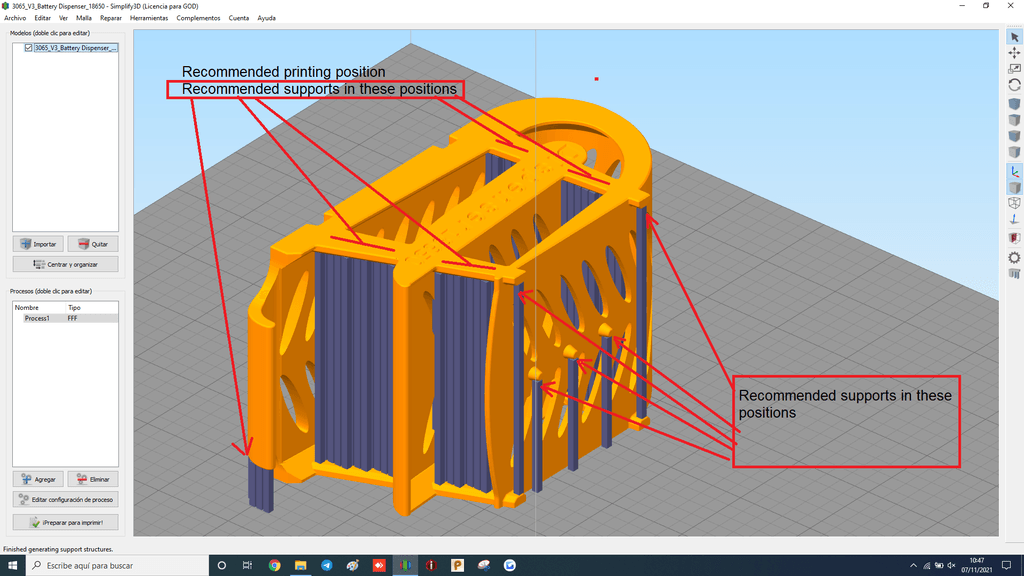The width and height of the screenshot is (1024, 576).
Task: Open the Cuenta menu
Action: coord(239,18)
